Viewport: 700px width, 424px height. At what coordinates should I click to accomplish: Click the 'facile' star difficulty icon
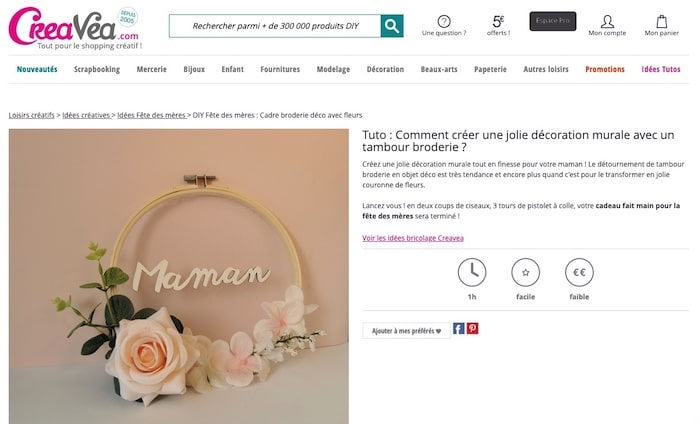[525, 273]
